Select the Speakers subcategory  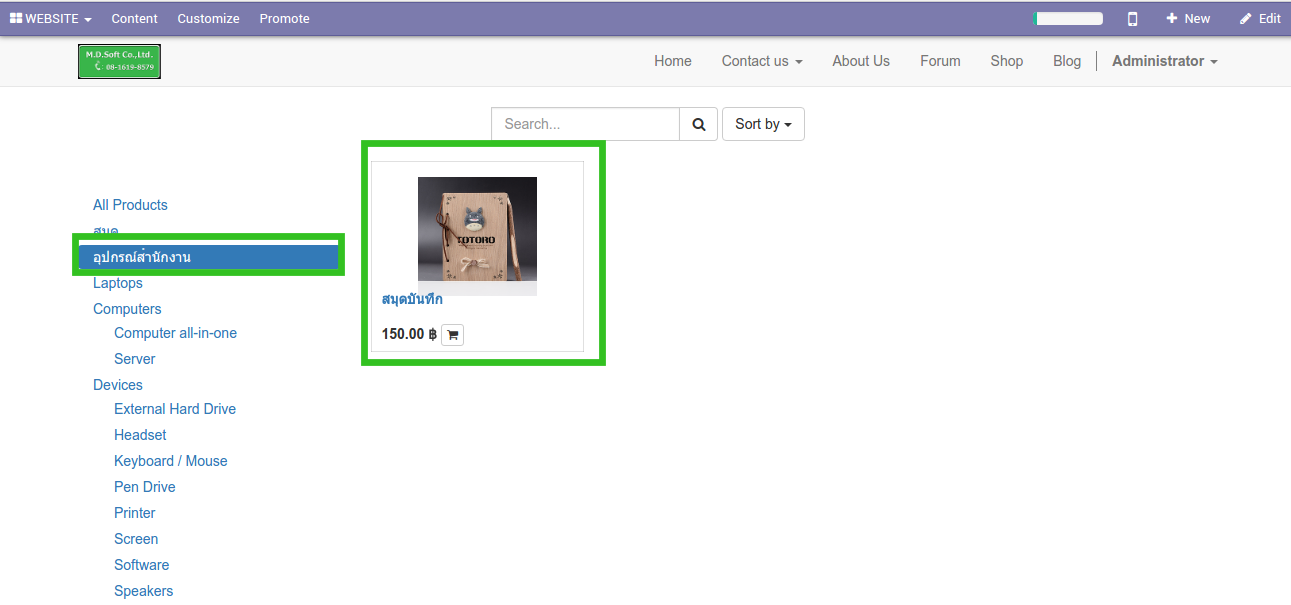144,591
